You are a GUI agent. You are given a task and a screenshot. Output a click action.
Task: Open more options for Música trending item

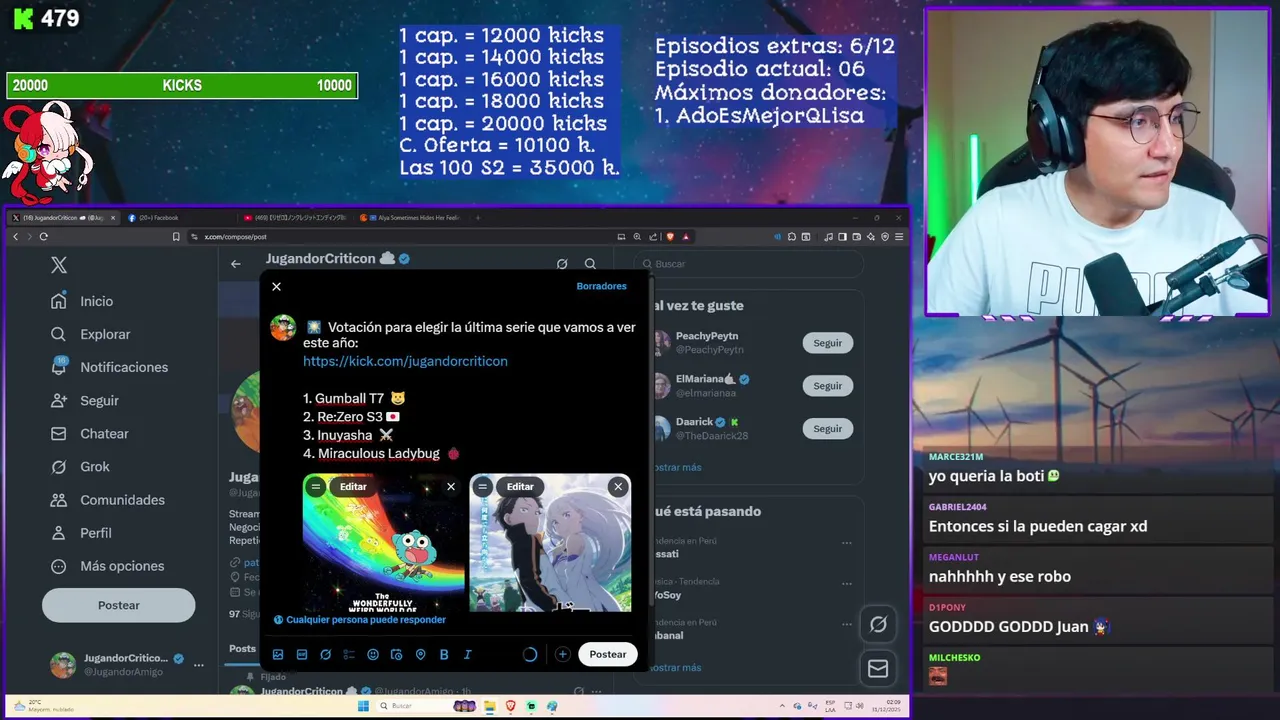pos(847,584)
